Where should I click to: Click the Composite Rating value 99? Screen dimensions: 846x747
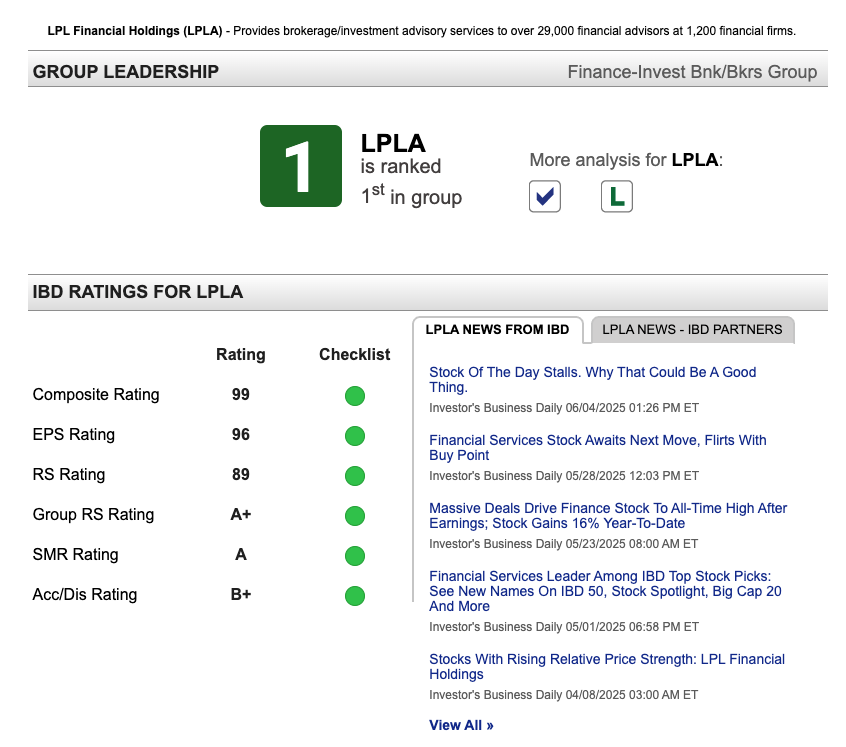click(x=241, y=394)
